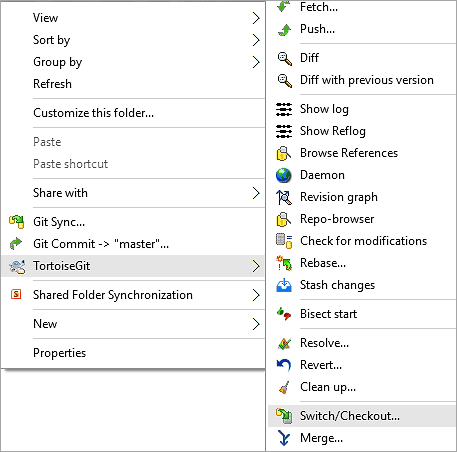Click the Show log list icon
This screenshot has height=452, width=457.
click(284, 109)
